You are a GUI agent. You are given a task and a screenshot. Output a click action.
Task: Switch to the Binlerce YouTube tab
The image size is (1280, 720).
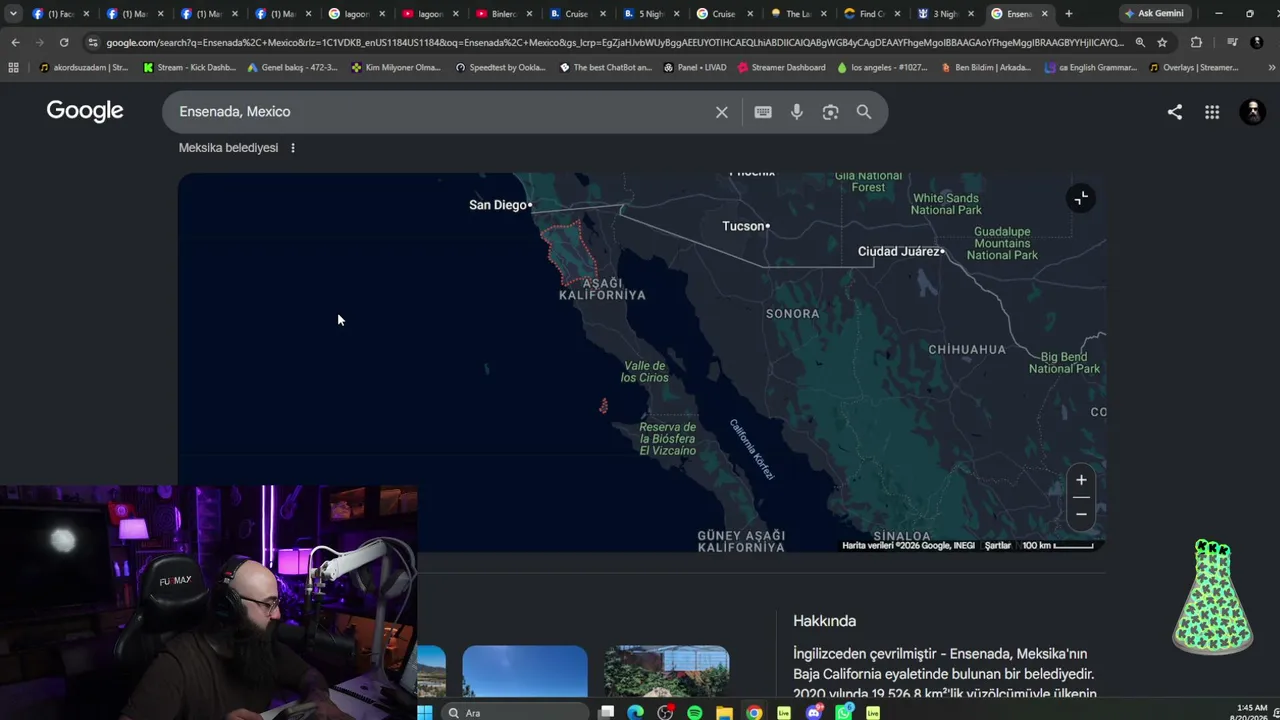point(505,14)
